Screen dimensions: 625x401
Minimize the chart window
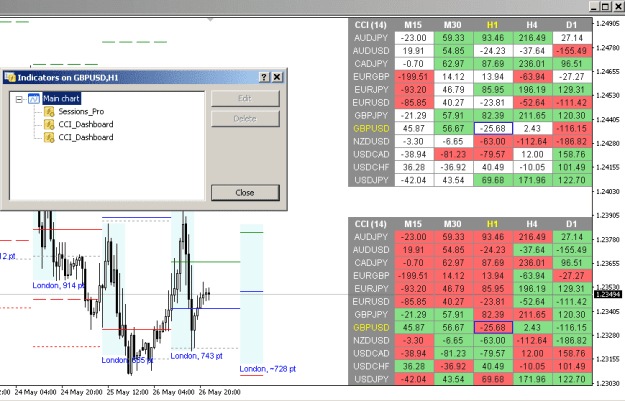594,6
